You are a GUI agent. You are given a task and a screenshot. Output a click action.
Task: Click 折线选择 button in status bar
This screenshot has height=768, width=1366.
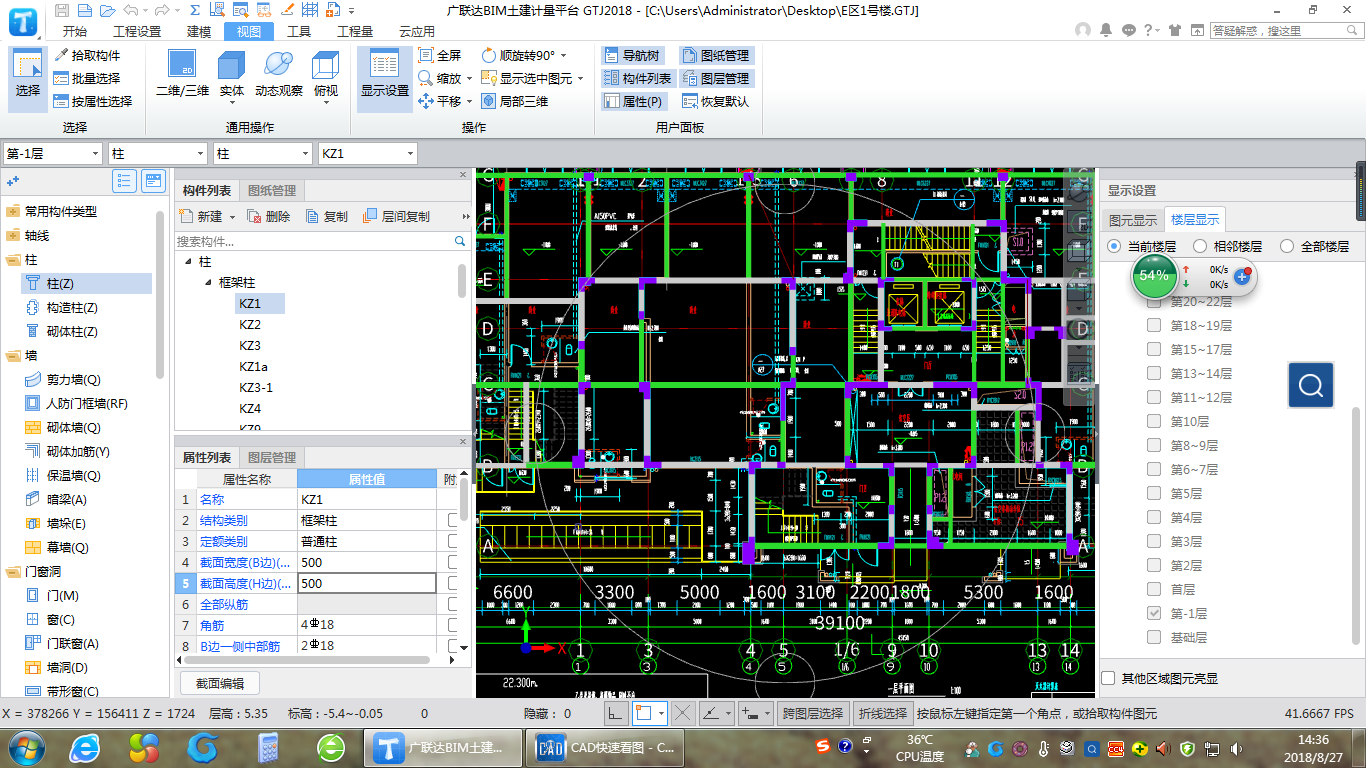883,713
